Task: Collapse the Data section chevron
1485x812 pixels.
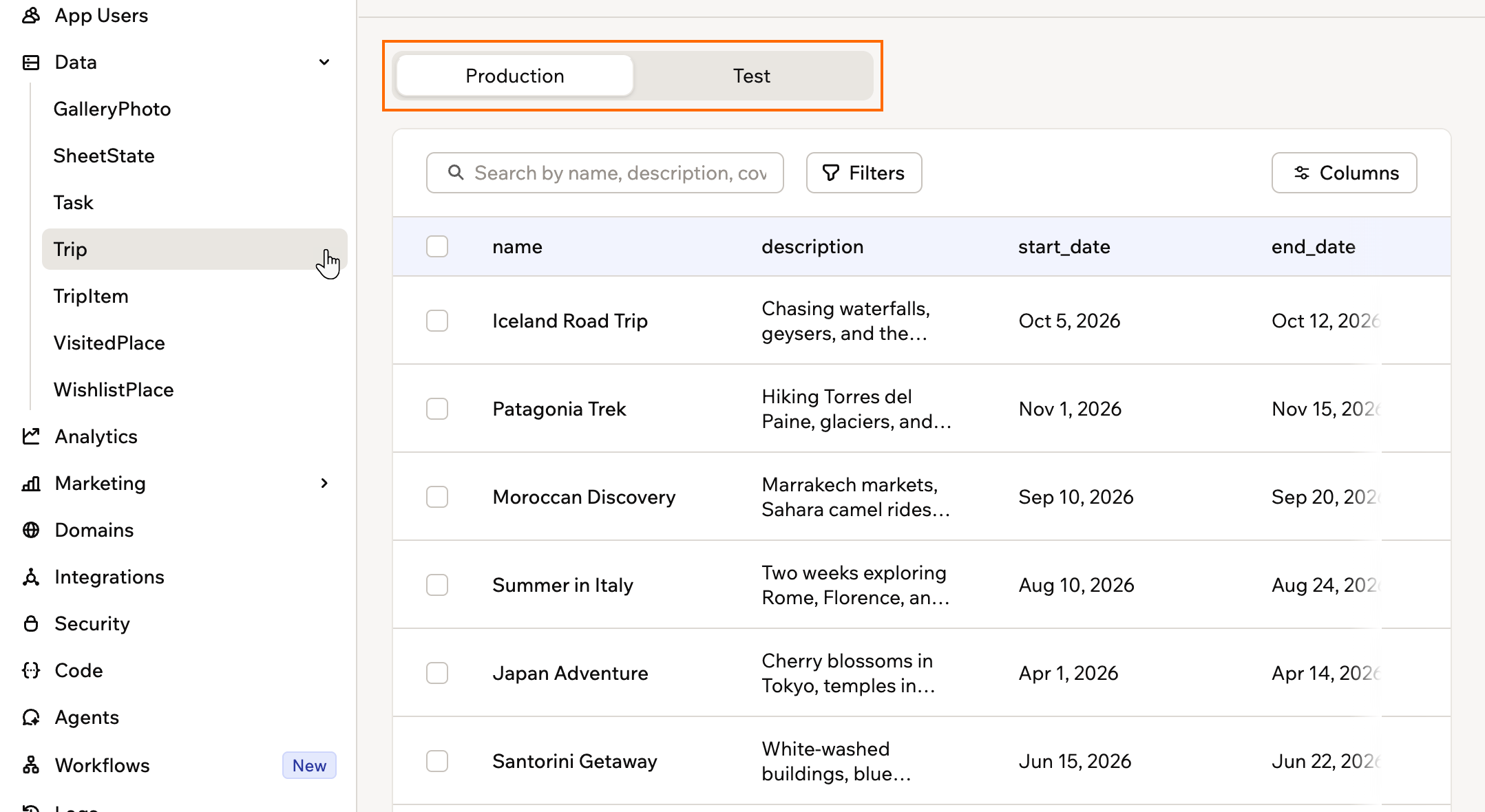Action: (324, 62)
